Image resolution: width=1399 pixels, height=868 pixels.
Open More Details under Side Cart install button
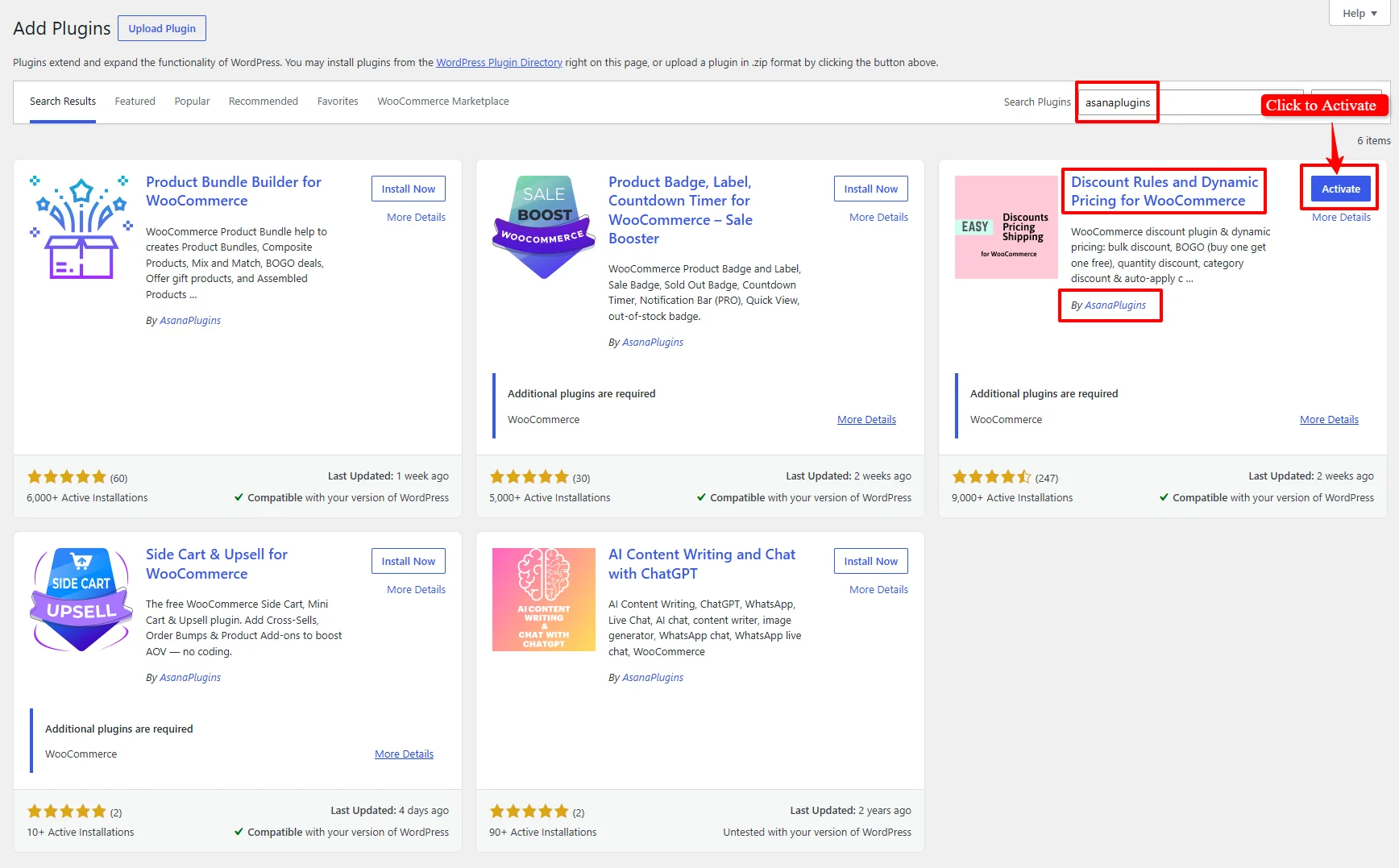(416, 590)
